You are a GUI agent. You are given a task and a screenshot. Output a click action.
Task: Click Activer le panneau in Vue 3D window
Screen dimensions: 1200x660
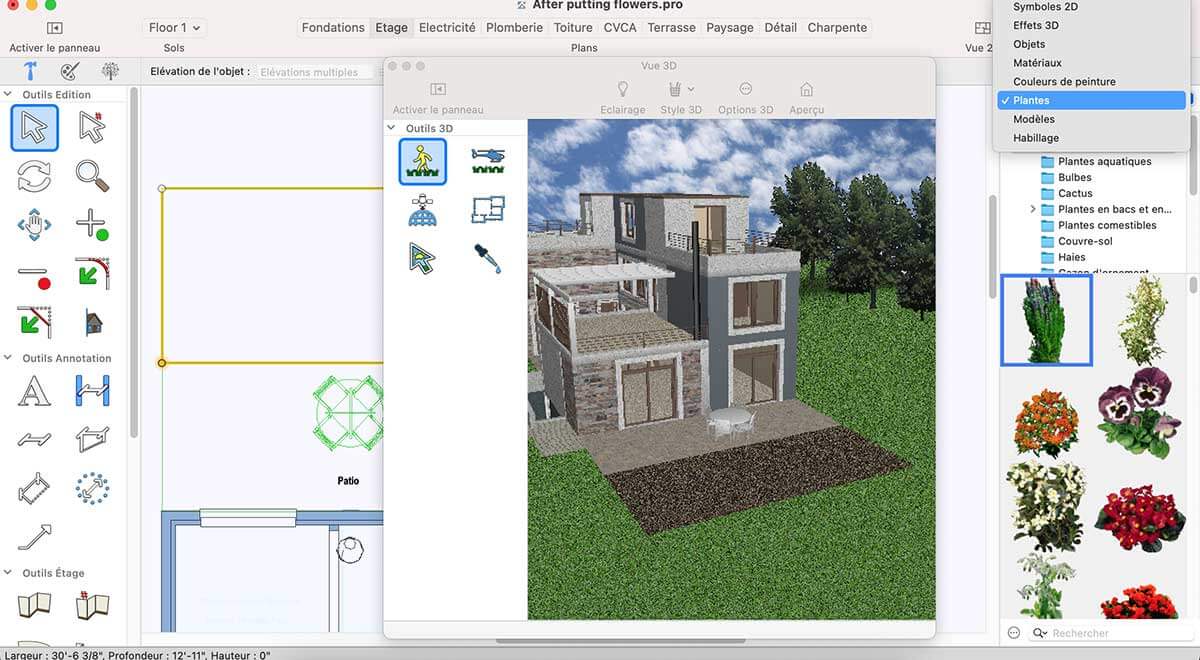click(x=437, y=90)
